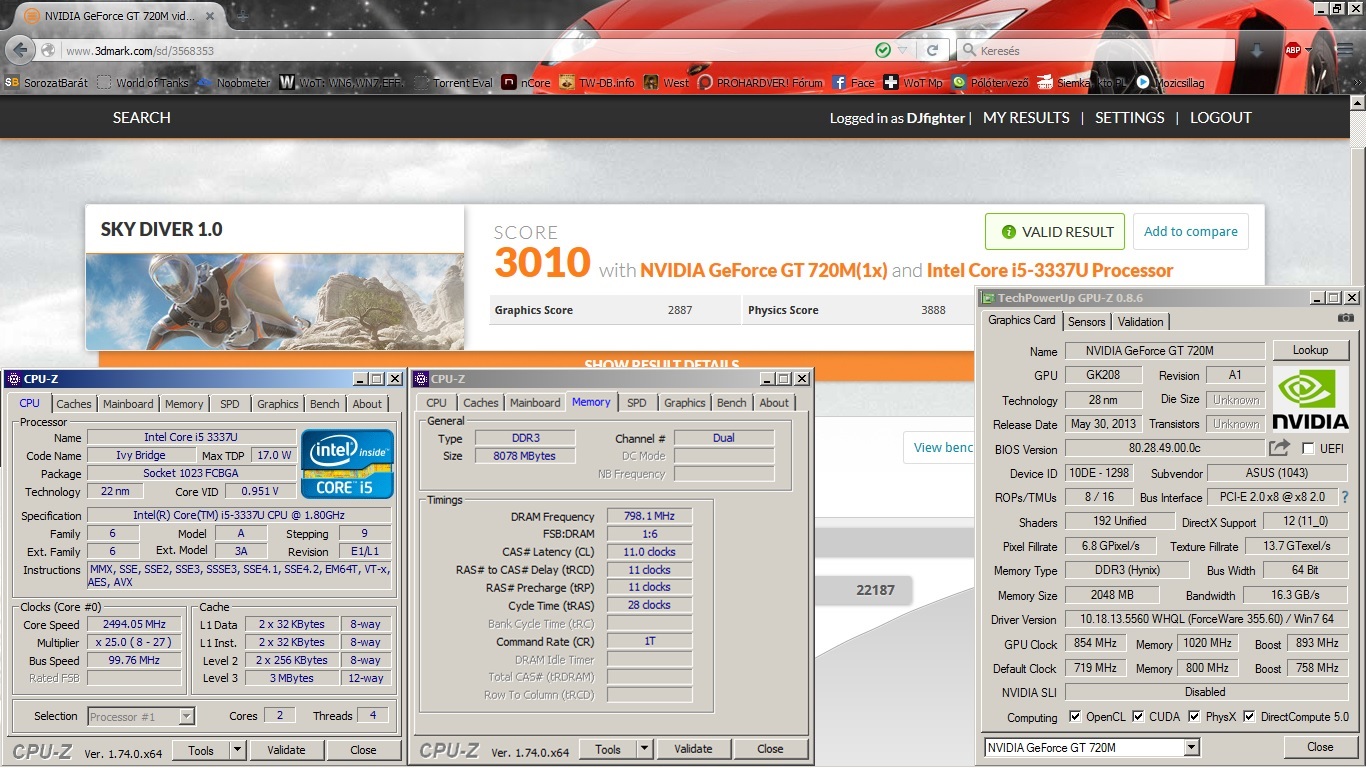Open the Face (Facebook) bookmark
The width and height of the screenshot is (1366, 768).
(853, 83)
